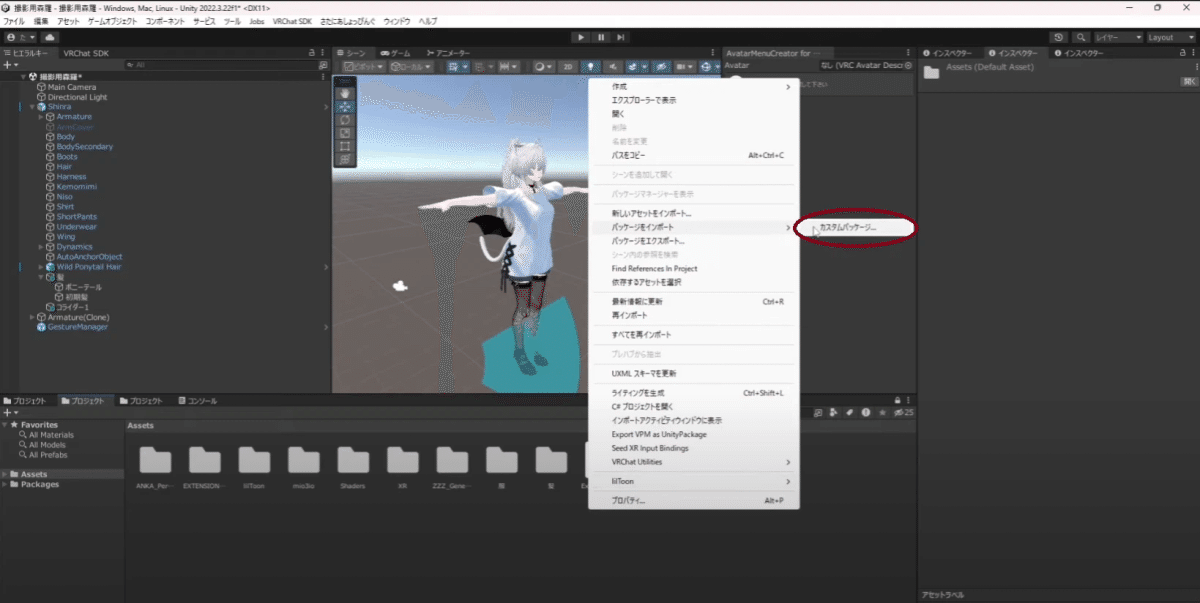Click the Play button
Image resolution: width=1200 pixels, height=603 pixels.
581,37
